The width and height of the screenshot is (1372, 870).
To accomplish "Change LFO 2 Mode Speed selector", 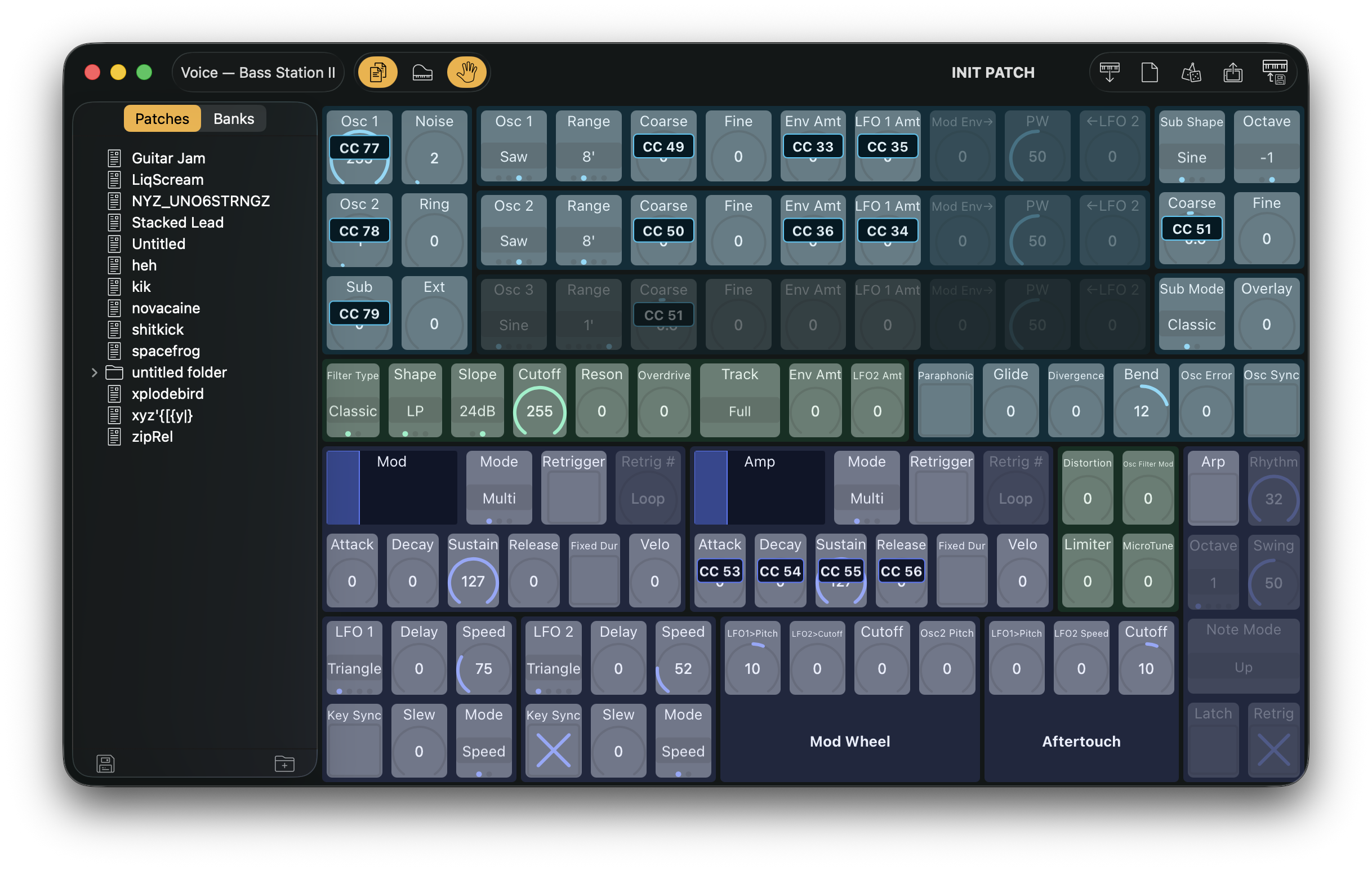I will coord(683,751).
